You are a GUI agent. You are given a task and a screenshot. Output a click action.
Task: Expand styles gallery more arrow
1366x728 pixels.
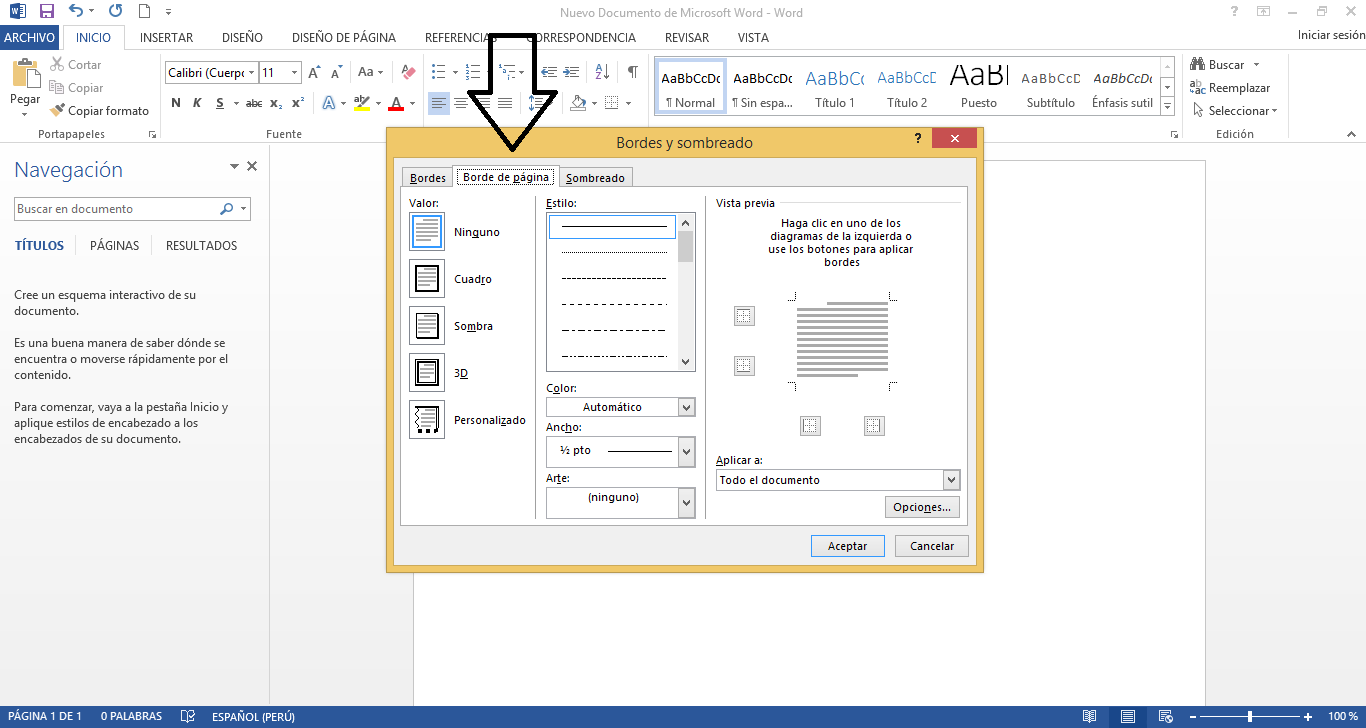pos(1167,105)
